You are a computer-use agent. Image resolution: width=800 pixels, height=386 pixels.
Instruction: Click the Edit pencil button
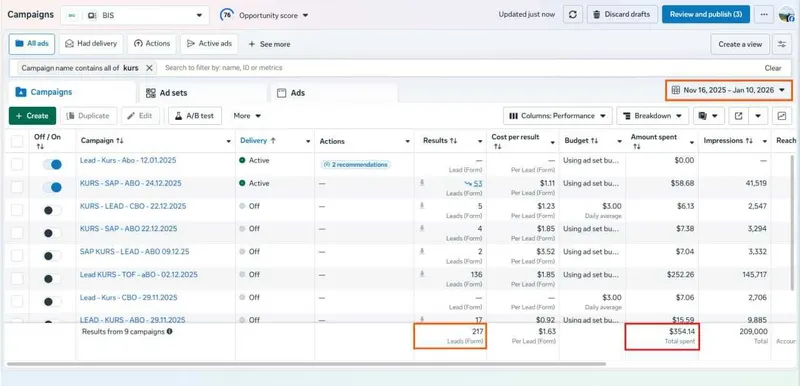click(140, 116)
